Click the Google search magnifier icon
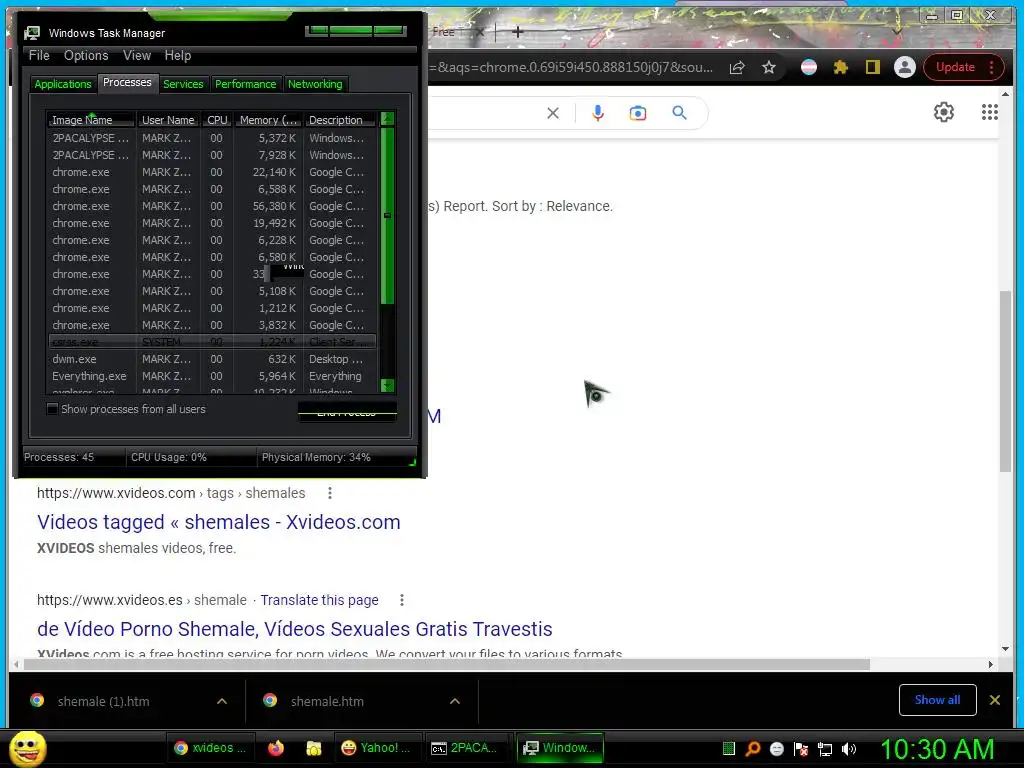Image resolution: width=1024 pixels, height=768 pixels. (679, 113)
